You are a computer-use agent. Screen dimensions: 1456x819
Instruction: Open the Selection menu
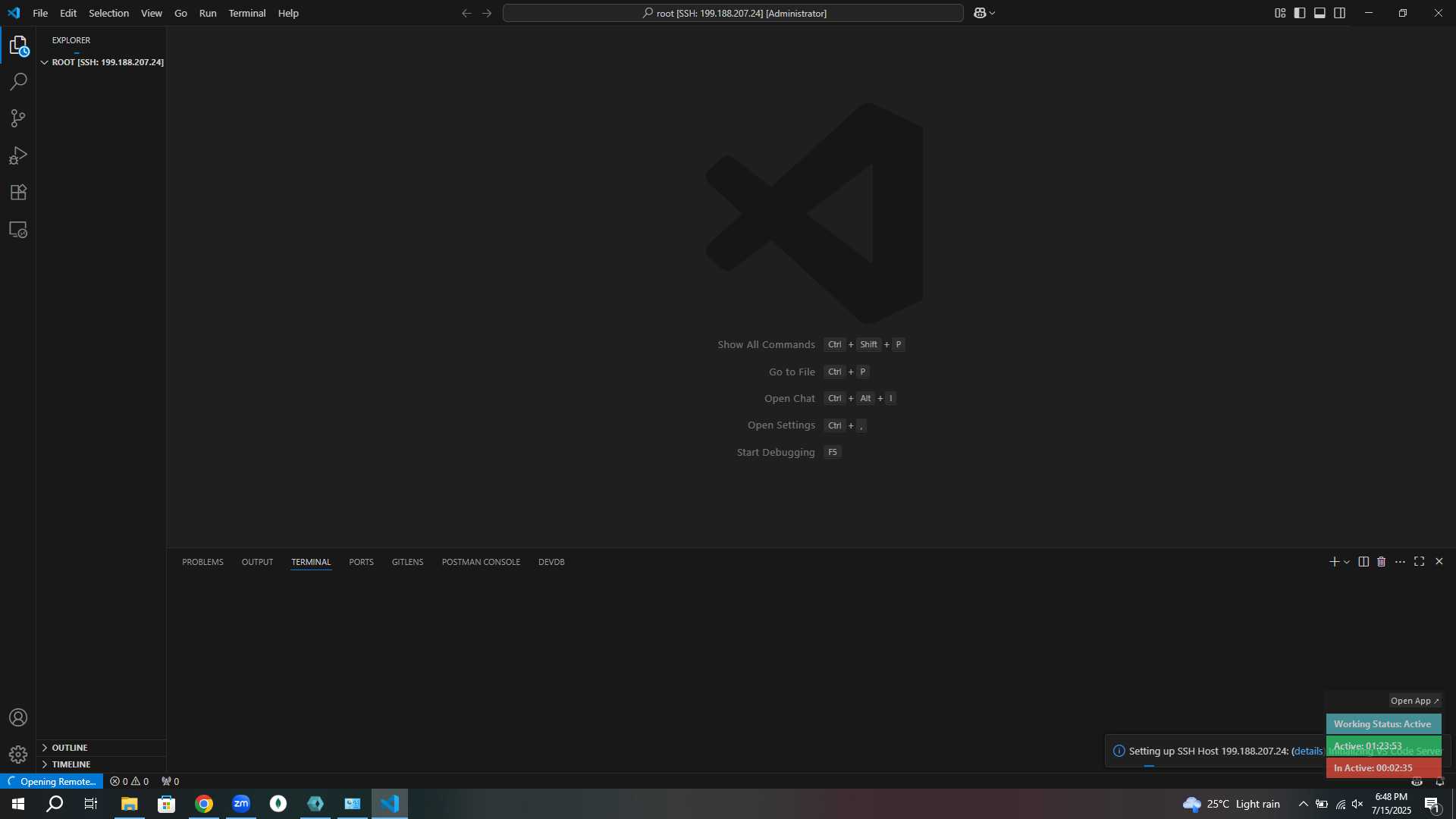(x=108, y=13)
